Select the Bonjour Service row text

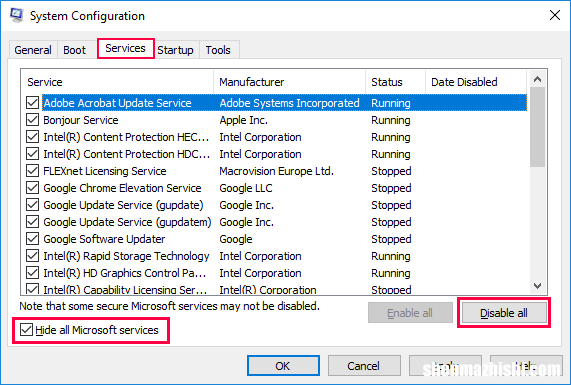point(80,120)
